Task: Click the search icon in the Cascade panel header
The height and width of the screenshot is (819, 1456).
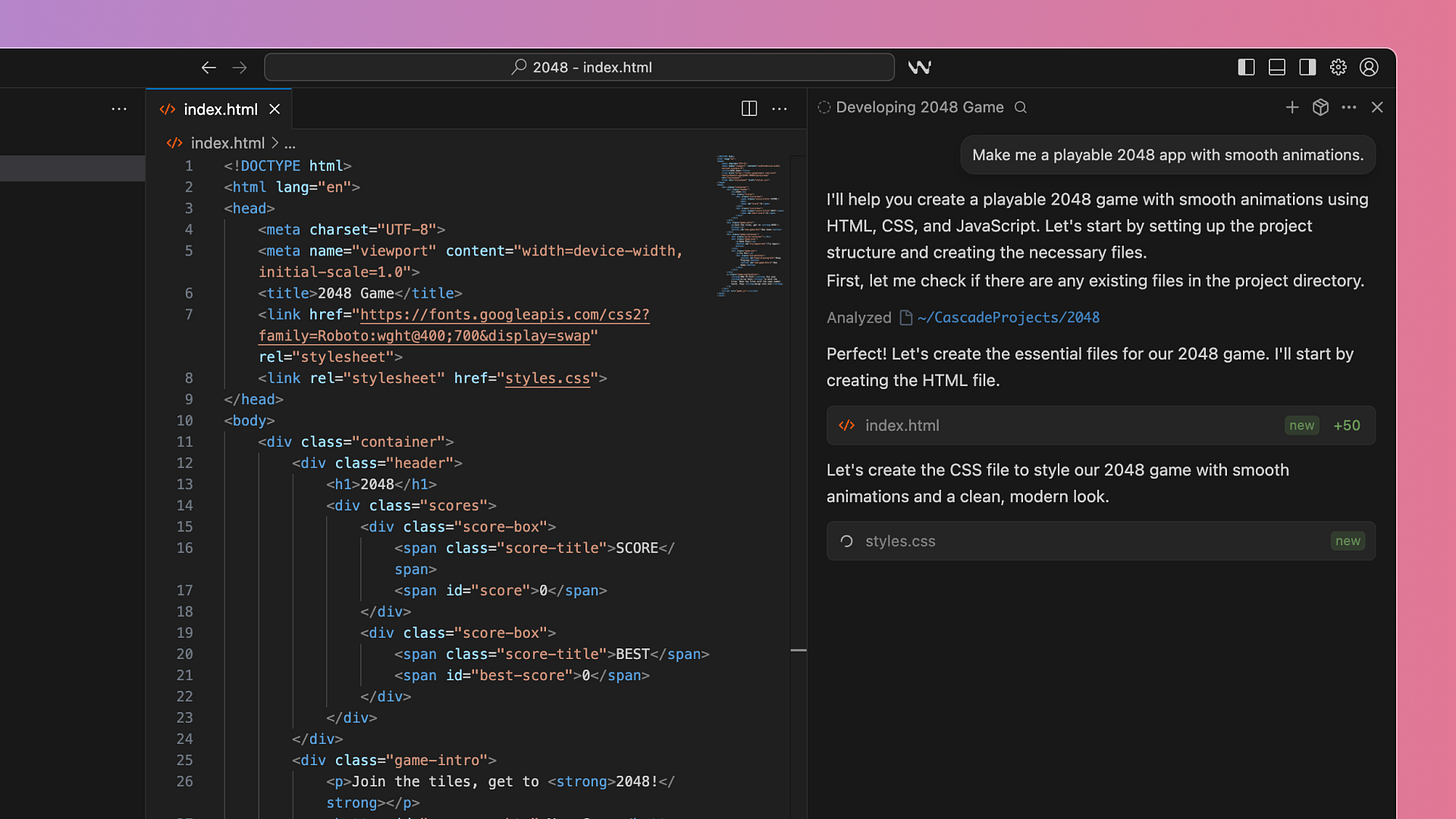Action: pyautogui.click(x=1020, y=107)
